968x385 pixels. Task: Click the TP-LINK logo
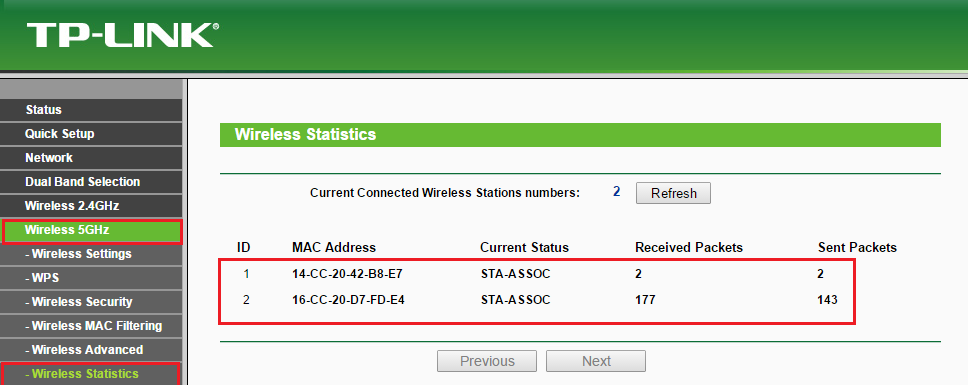click(x=122, y=35)
